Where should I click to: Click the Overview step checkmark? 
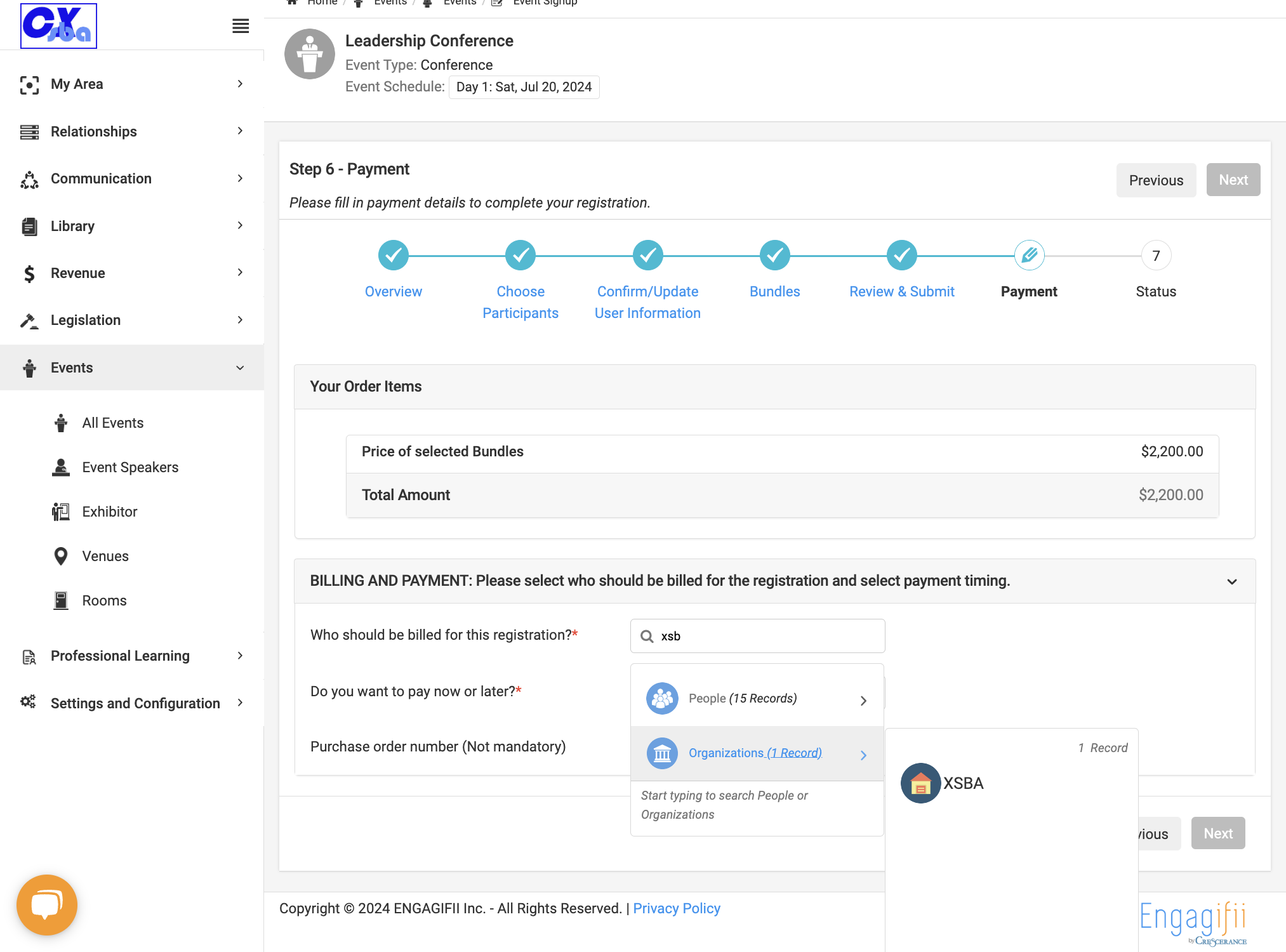[x=394, y=255]
